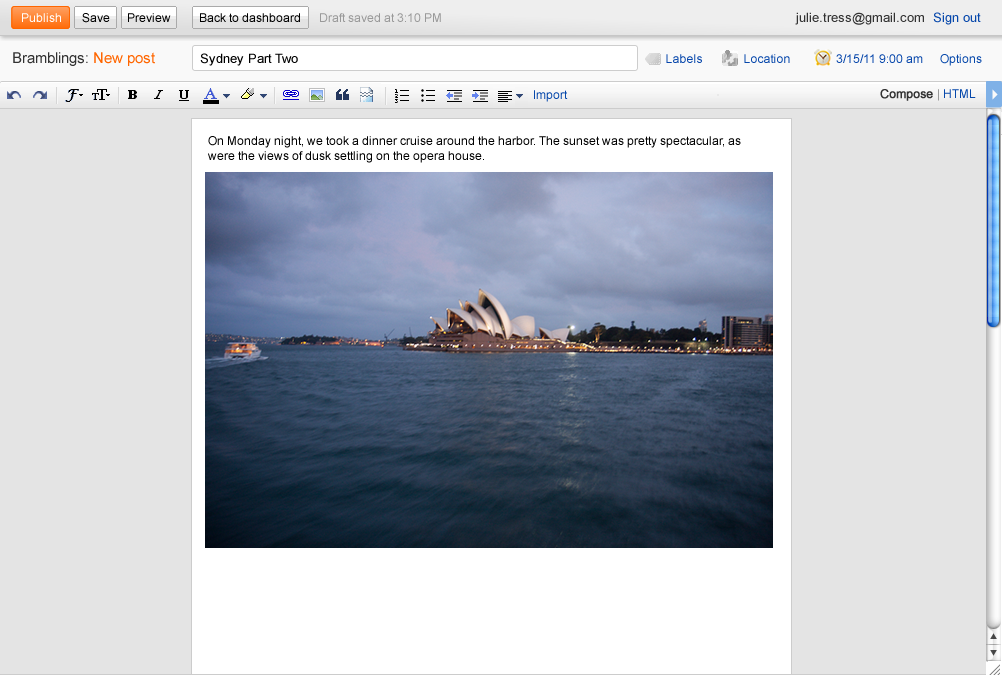Open the text alignment dropdown
This screenshot has width=1002, height=675.
(506, 94)
